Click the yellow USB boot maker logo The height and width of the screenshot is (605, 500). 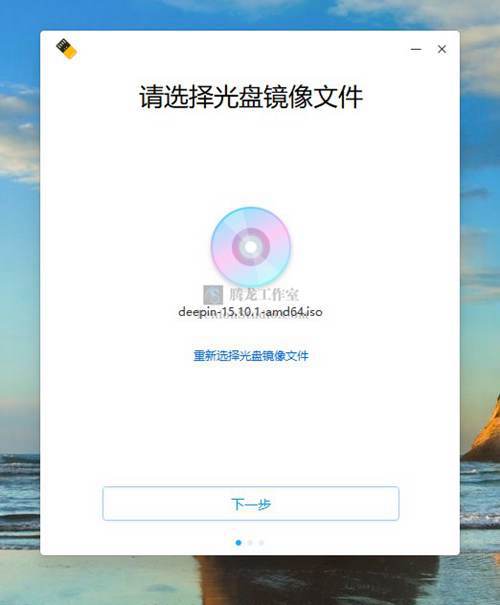point(66,49)
